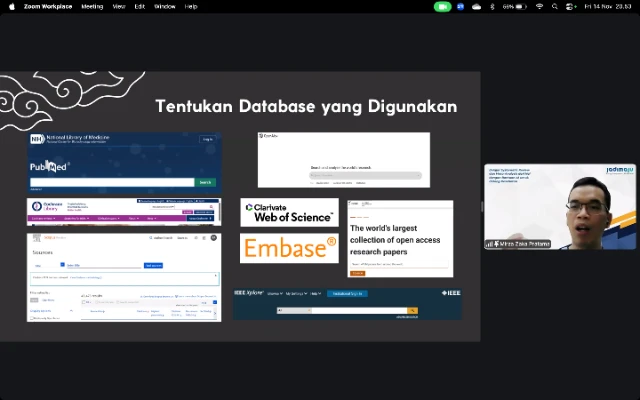Viewport: 640px width, 400px height.
Task: Open the Wi-Fi menu
Action: click(x=539, y=7)
